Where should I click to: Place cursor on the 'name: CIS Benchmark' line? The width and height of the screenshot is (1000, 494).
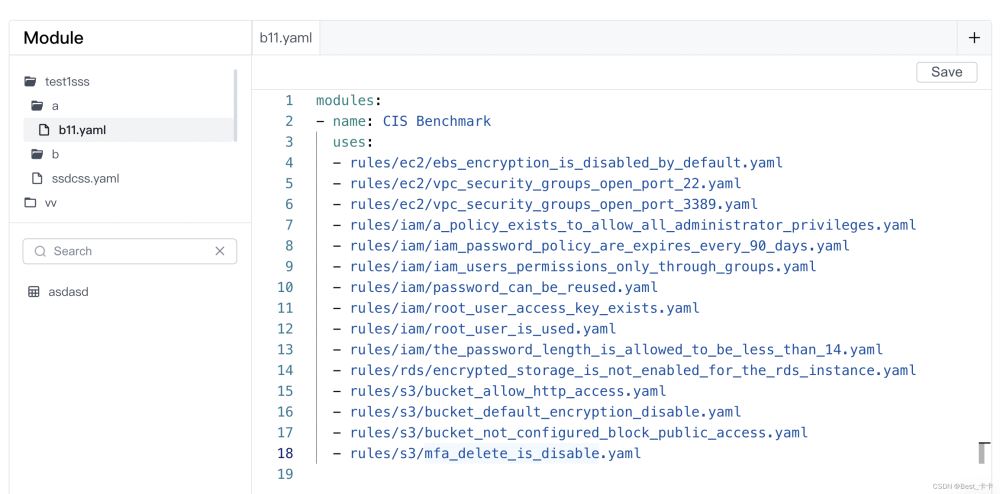(x=420, y=121)
